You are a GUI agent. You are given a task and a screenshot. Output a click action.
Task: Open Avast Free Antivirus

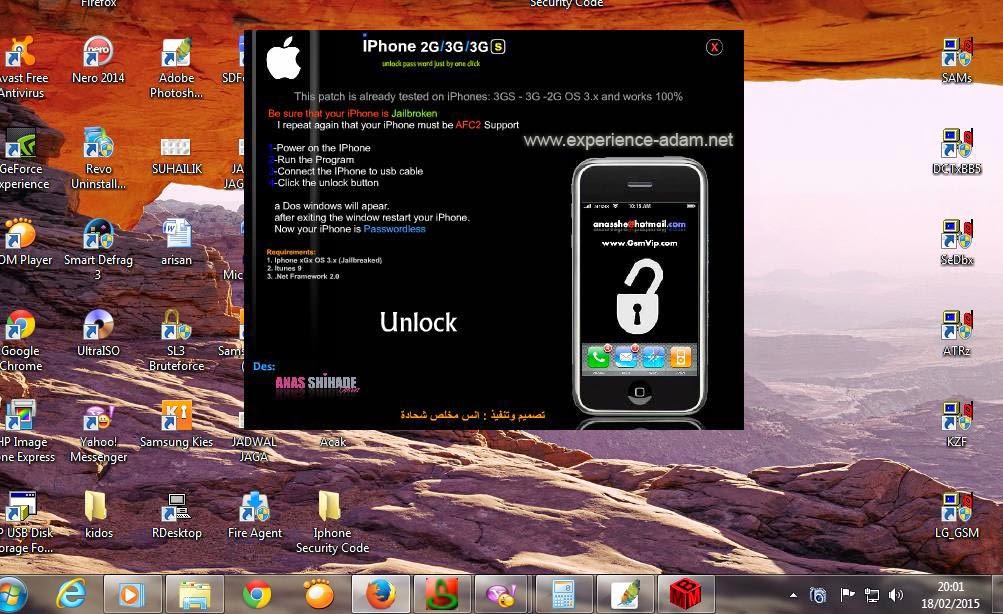click(20, 52)
